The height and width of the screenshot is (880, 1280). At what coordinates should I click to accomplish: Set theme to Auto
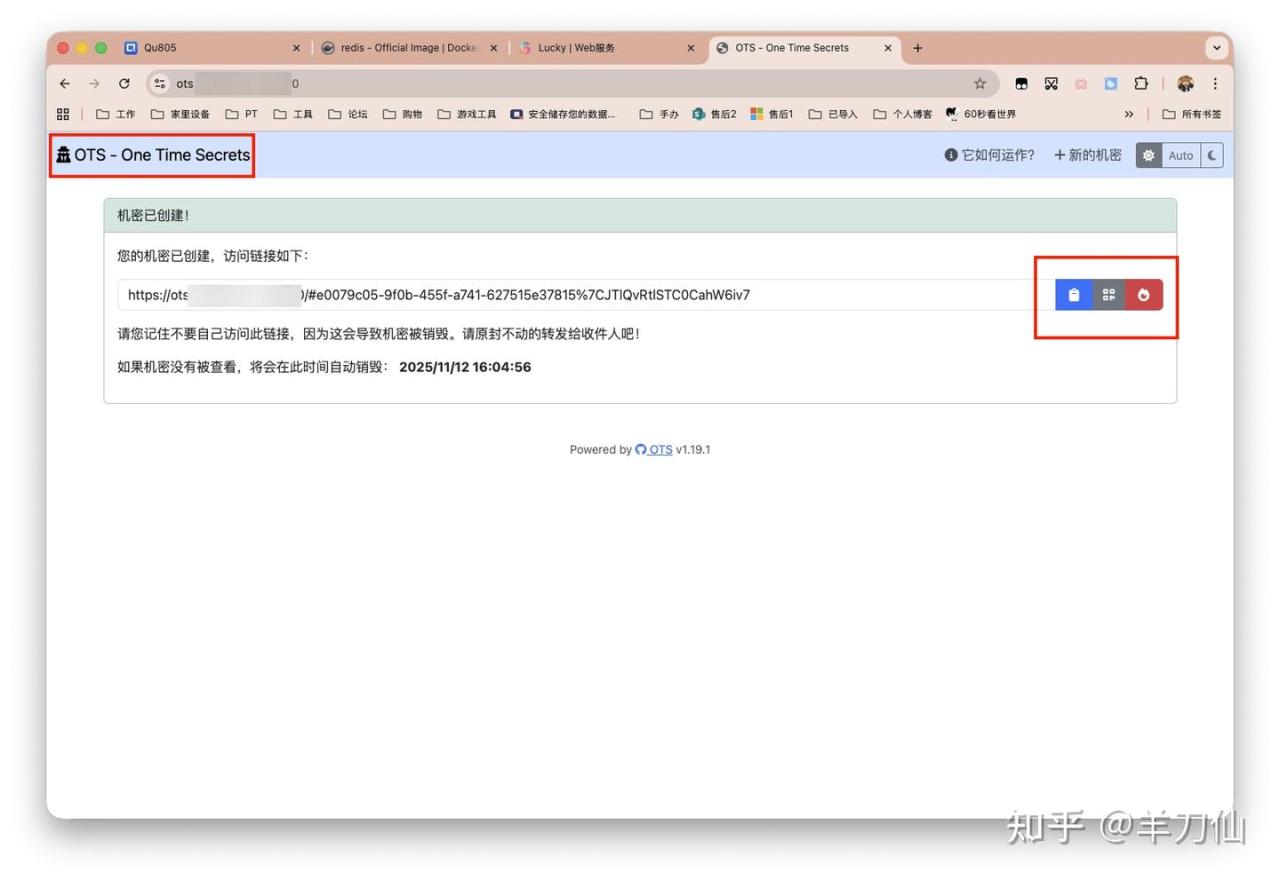click(x=1181, y=156)
